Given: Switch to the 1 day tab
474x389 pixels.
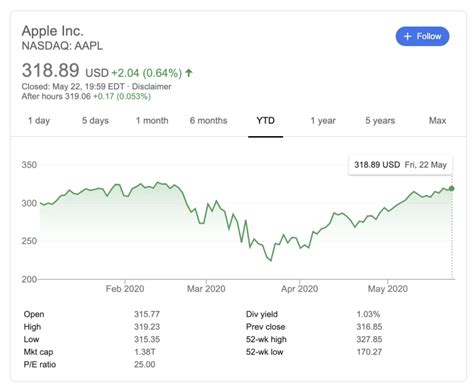Looking at the screenshot, I should coord(39,121).
